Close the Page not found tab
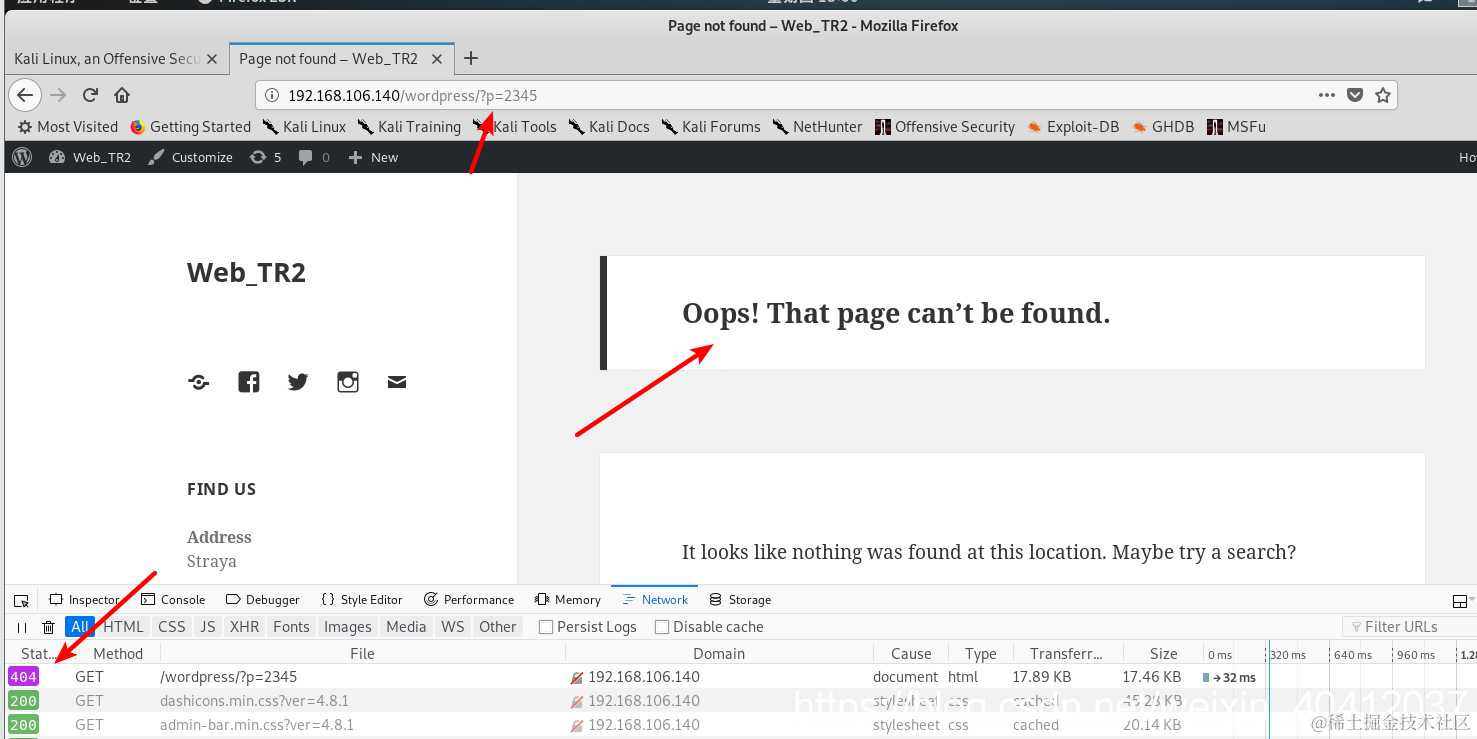The height and width of the screenshot is (739, 1477). pos(436,59)
